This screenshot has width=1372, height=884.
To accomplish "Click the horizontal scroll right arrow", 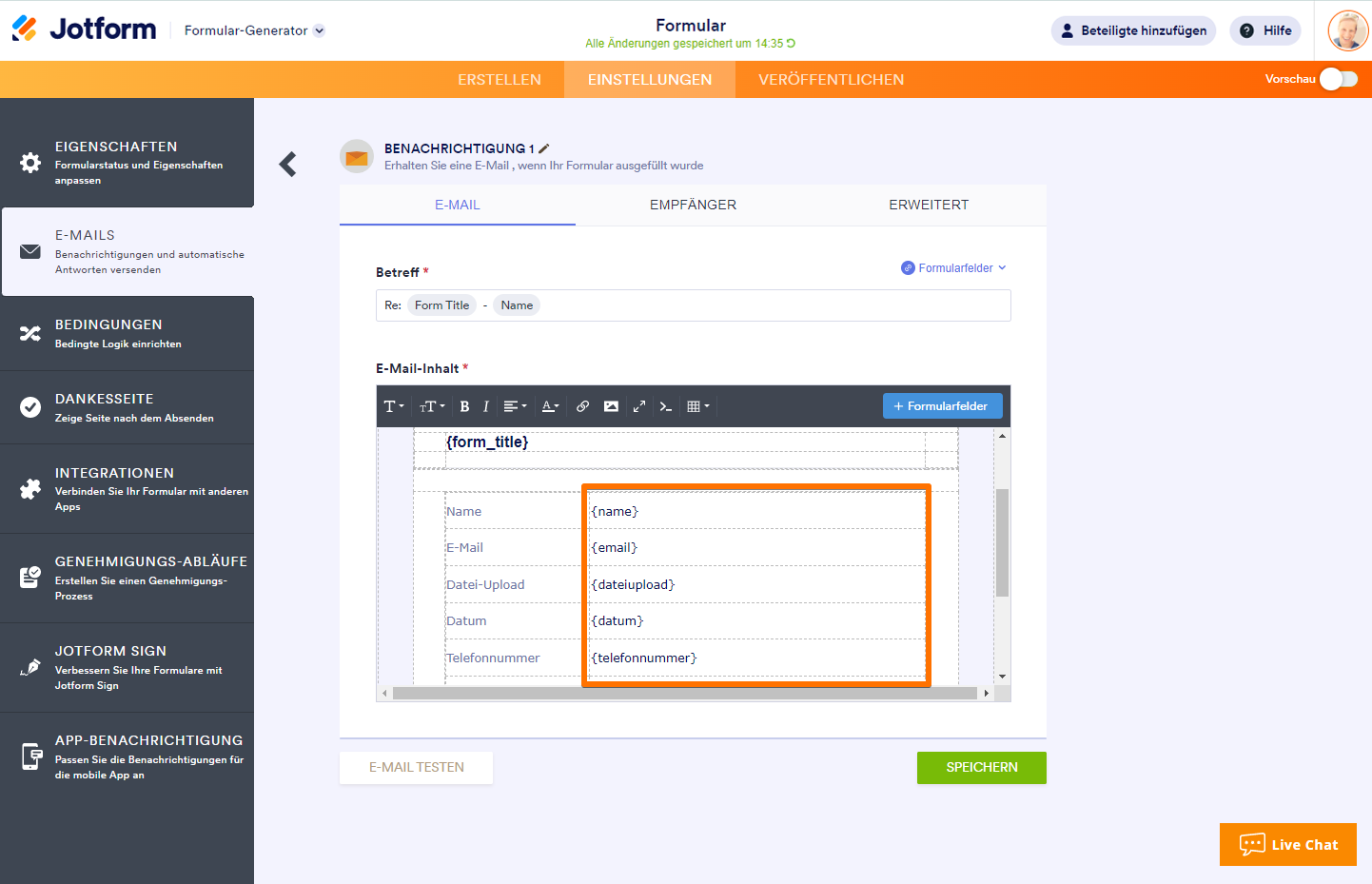I will pyautogui.click(x=987, y=694).
